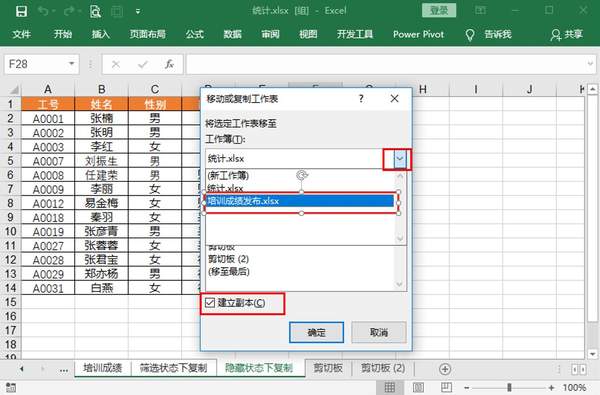Click the 登录 sign-in button

point(439,10)
